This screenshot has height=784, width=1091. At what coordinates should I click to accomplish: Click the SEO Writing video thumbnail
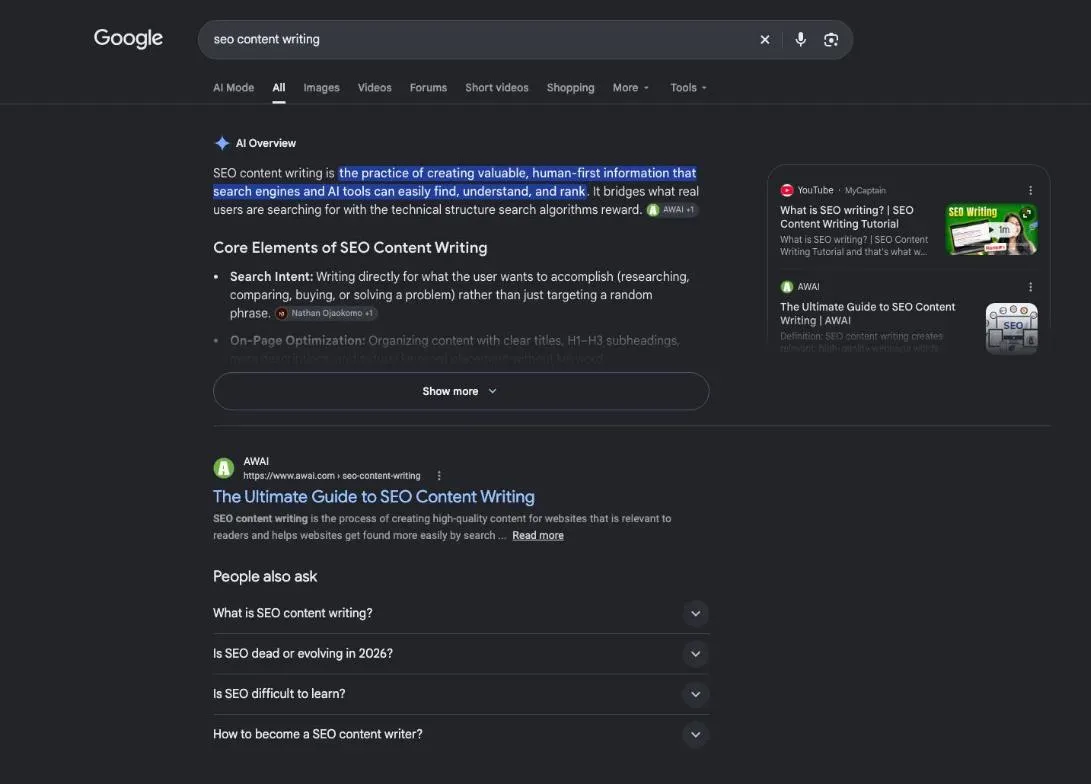(x=992, y=229)
